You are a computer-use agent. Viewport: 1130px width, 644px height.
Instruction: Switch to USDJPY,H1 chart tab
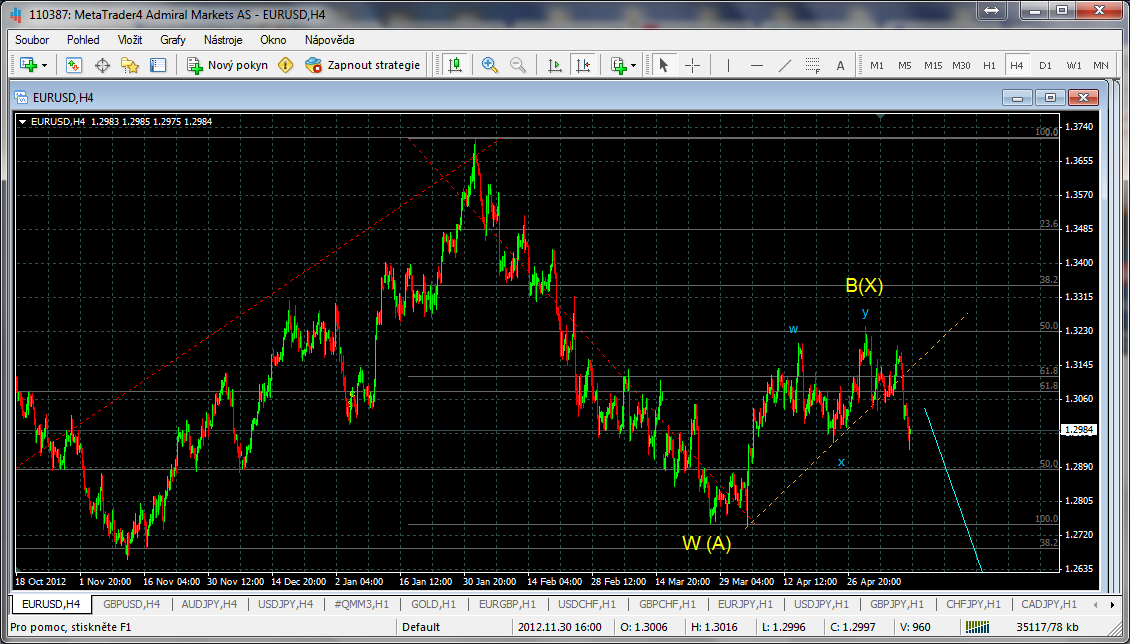coord(823,604)
